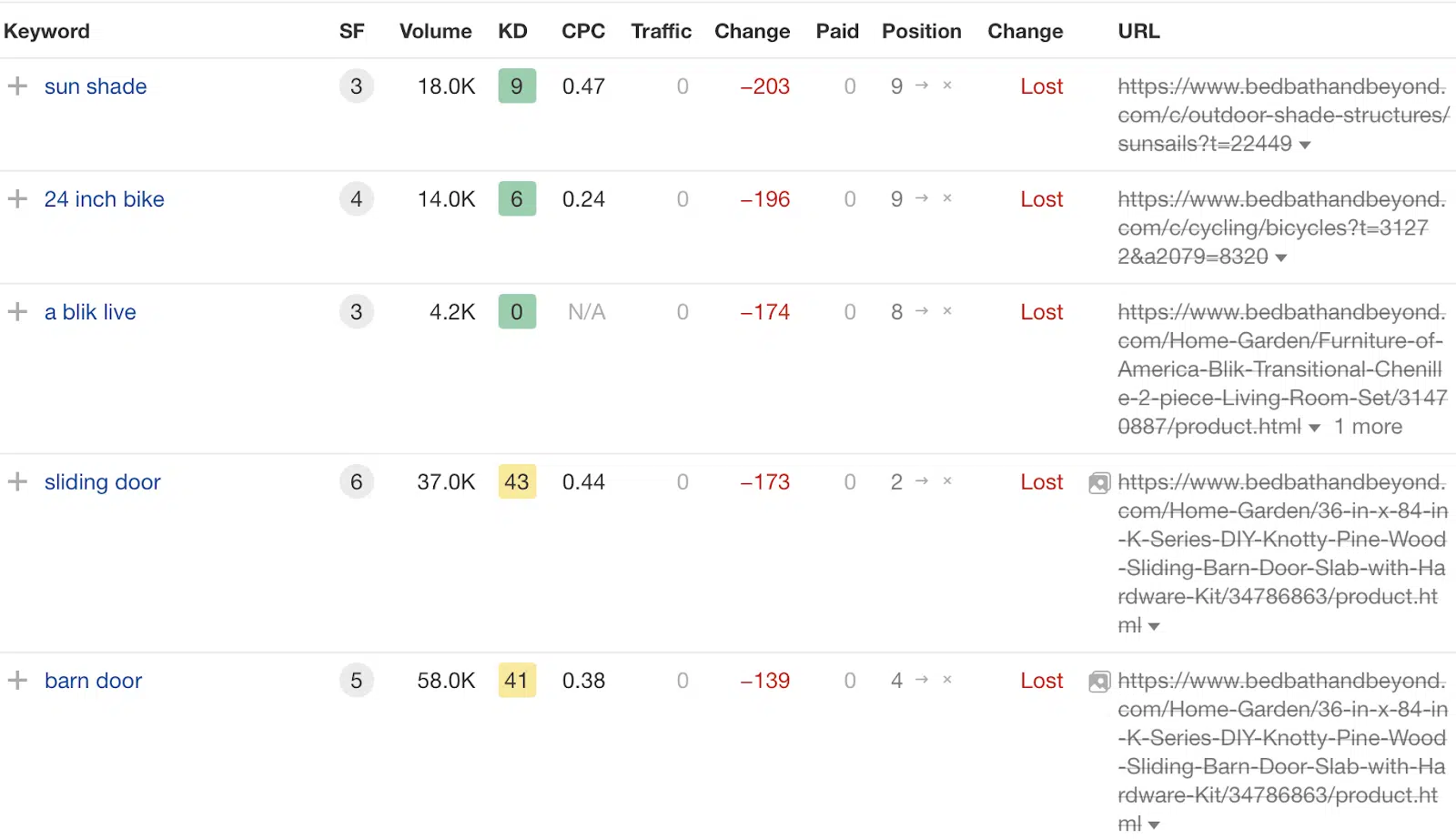Screen dimensions: 1456x839
Task: Open URL dropdown arrow for a blik live
Action: tap(1314, 429)
